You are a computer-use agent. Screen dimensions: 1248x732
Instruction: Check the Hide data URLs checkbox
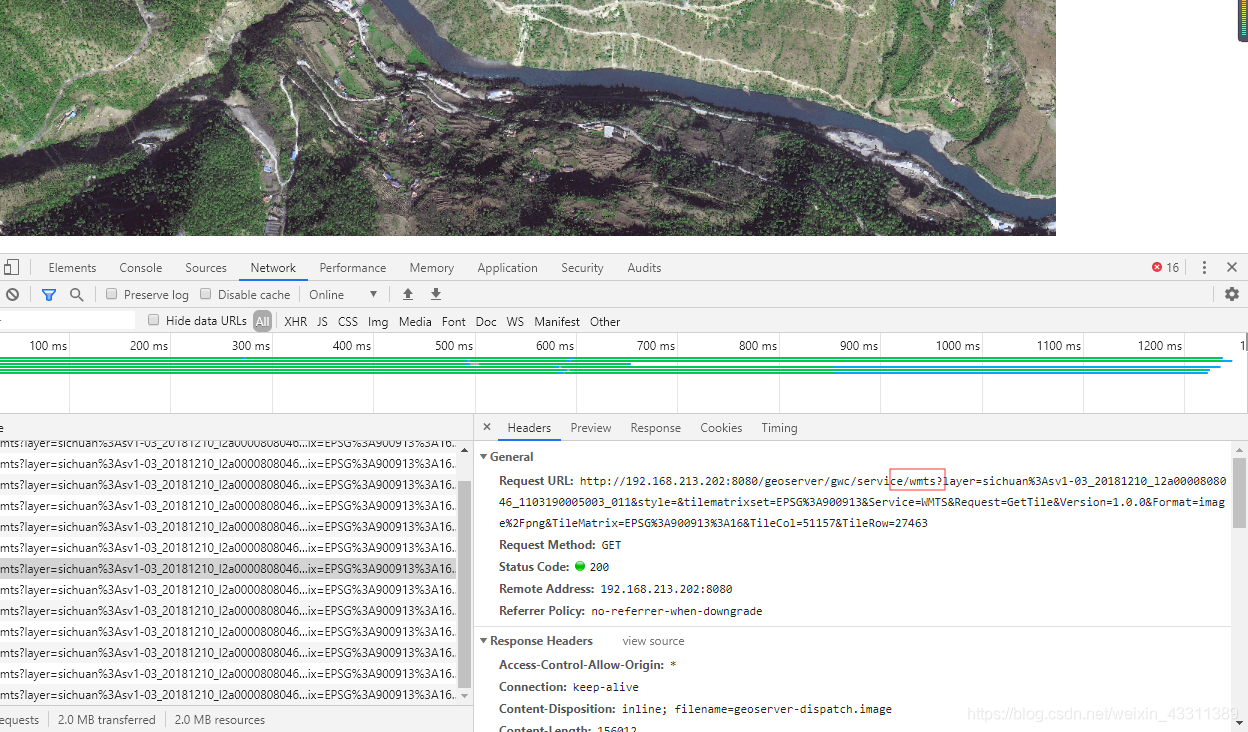pos(154,321)
